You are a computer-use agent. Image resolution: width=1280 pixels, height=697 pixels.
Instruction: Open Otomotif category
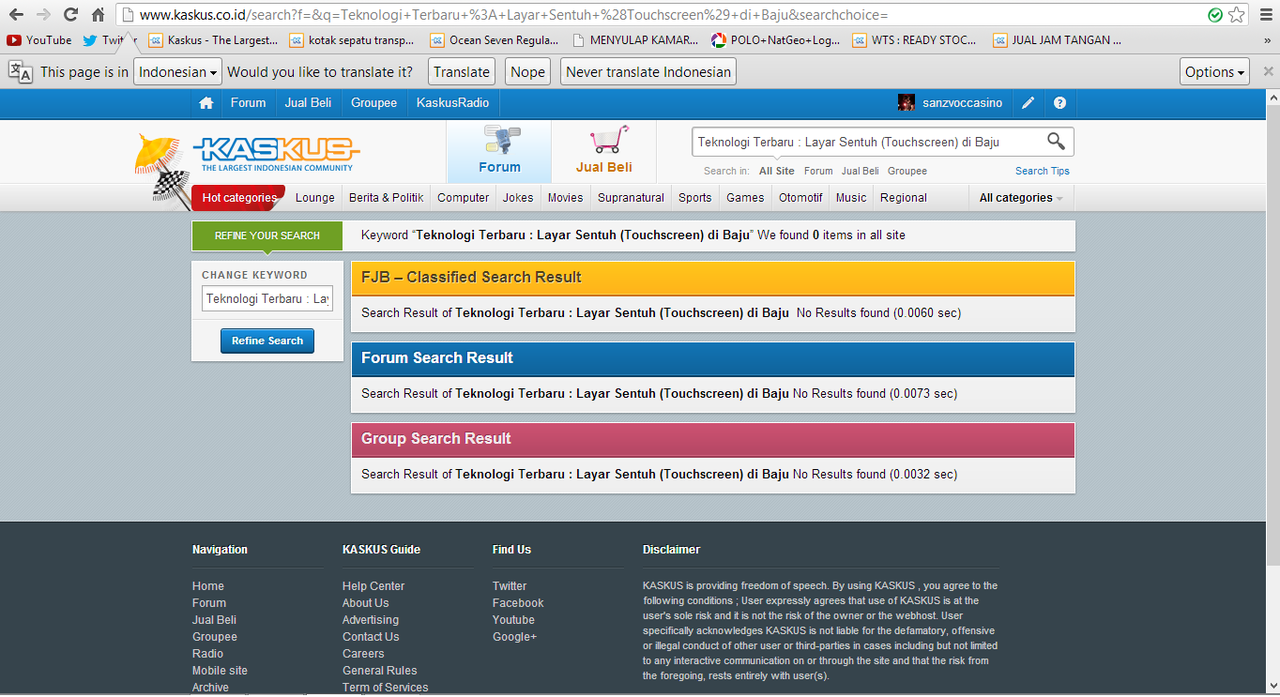click(x=800, y=198)
